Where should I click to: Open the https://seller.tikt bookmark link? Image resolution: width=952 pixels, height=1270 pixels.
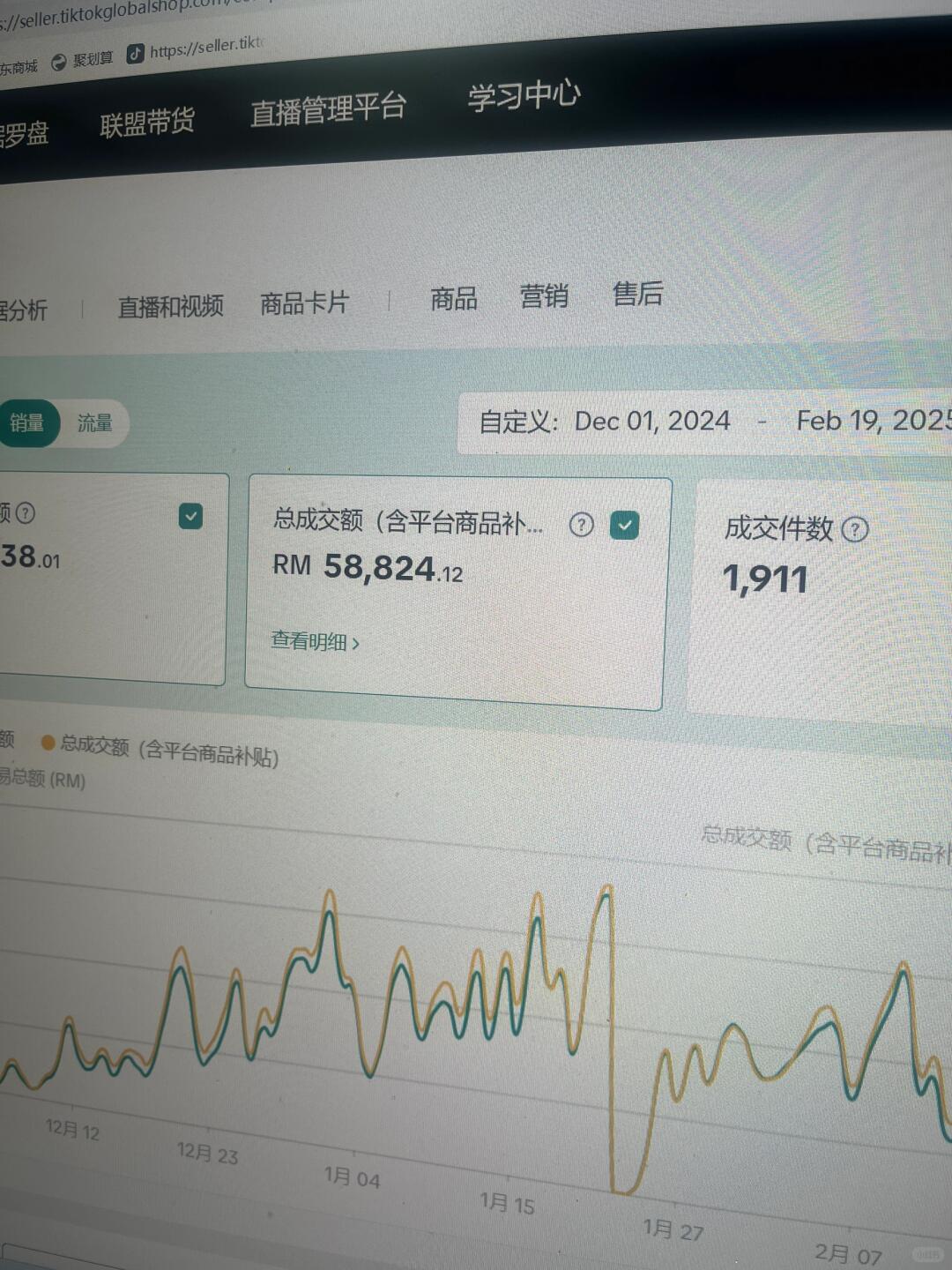[x=207, y=48]
